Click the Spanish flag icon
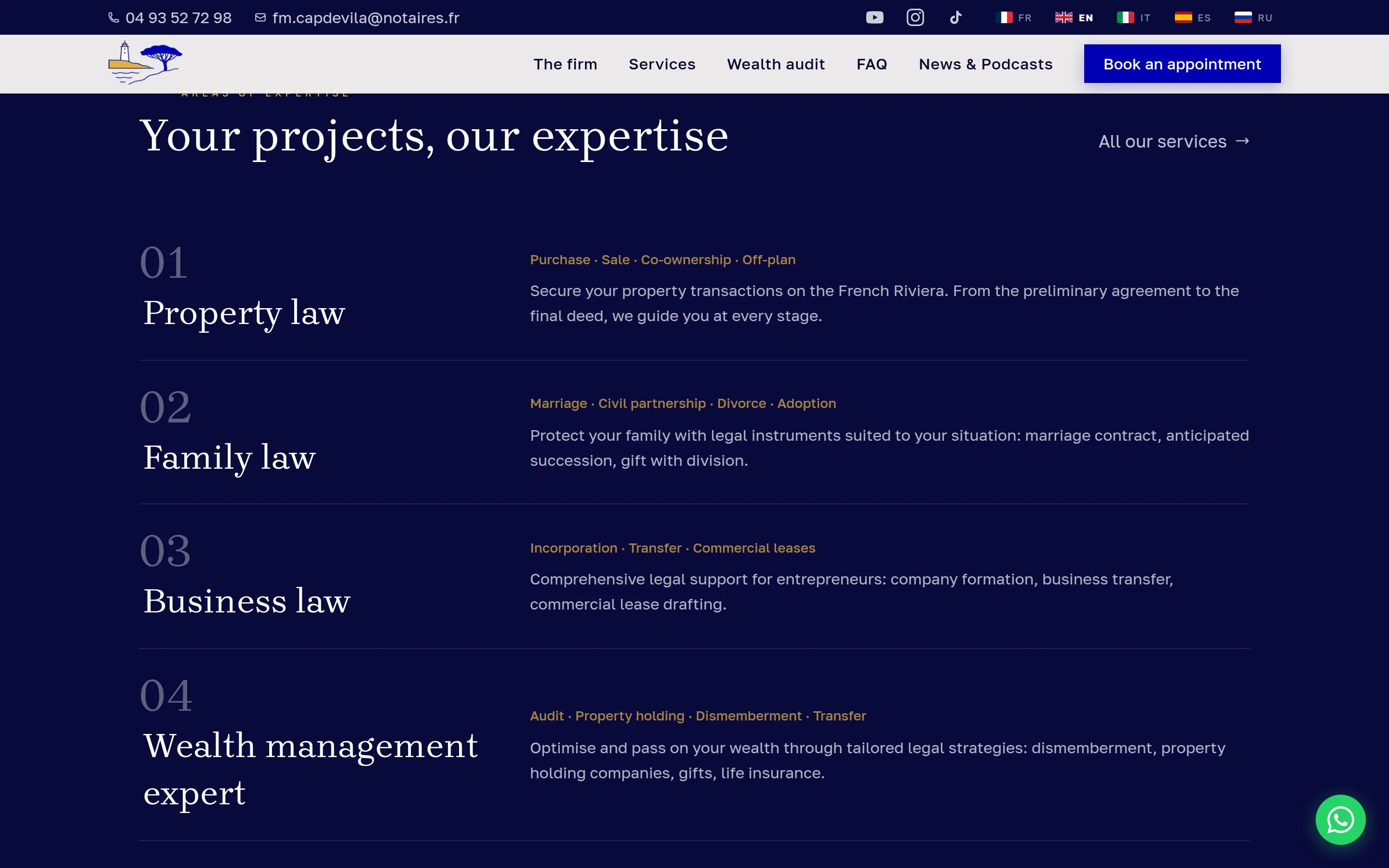1389x868 pixels. coord(1183,18)
